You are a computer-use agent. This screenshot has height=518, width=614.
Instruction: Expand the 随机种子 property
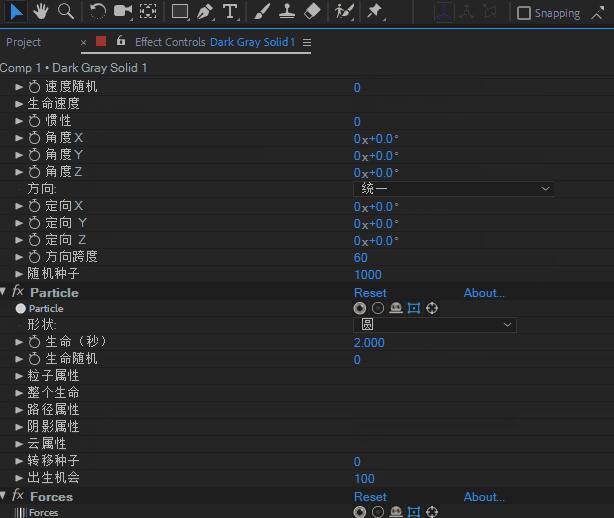tap(19, 274)
